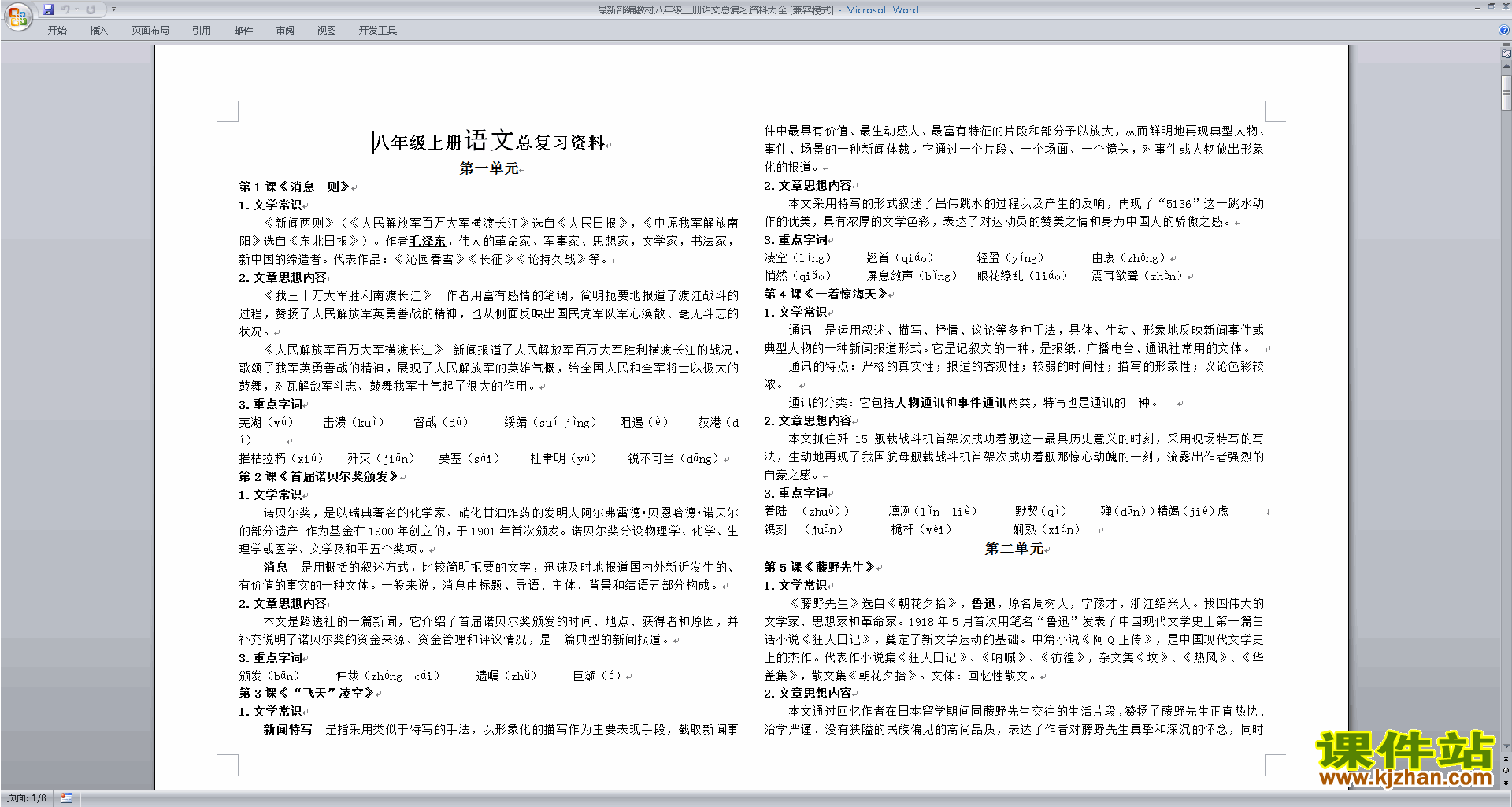Open the 开始 ribbon tab

57,31
